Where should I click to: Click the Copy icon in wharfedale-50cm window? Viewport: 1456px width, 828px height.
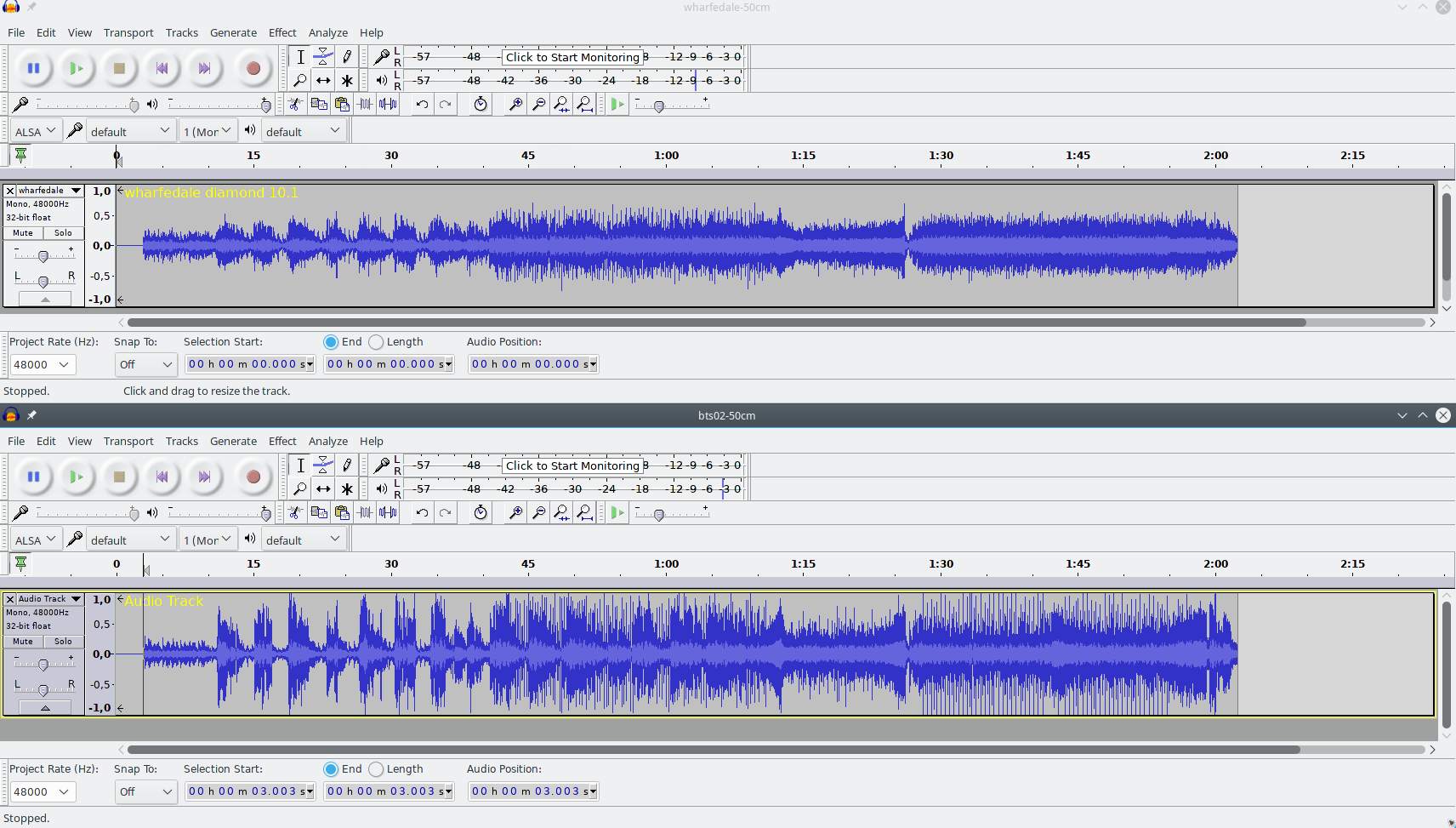(x=319, y=104)
